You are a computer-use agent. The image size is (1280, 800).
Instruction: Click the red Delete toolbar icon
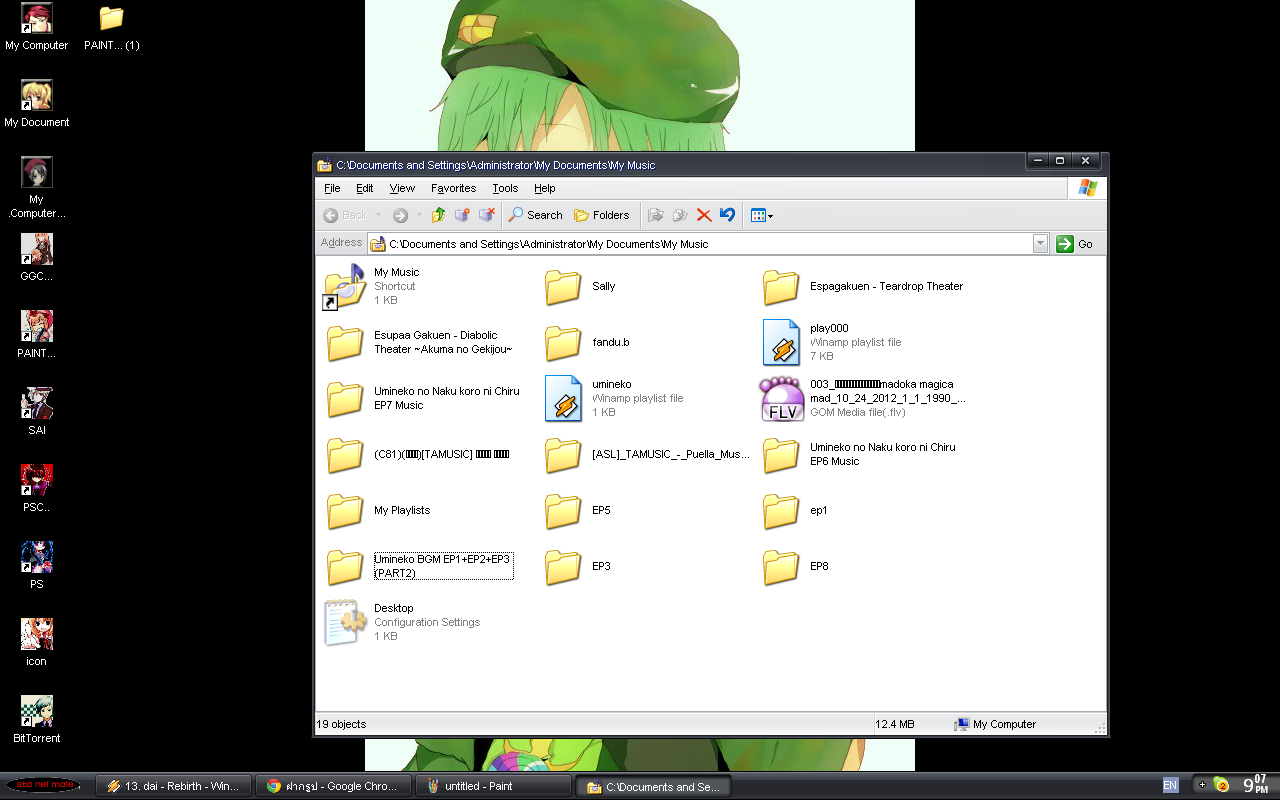(x=704, y=215)
